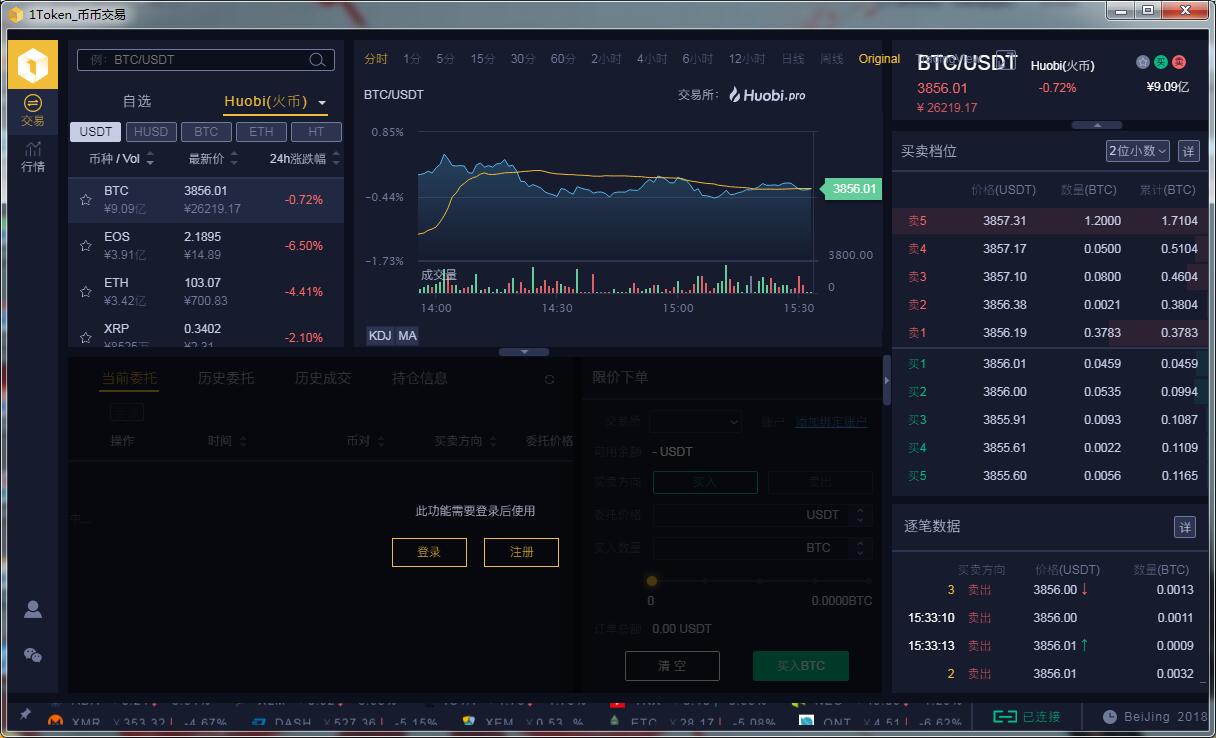1216x738 pixels.
Task: Click the green 3856.01 chart price tag
Action: click(851, 188)
